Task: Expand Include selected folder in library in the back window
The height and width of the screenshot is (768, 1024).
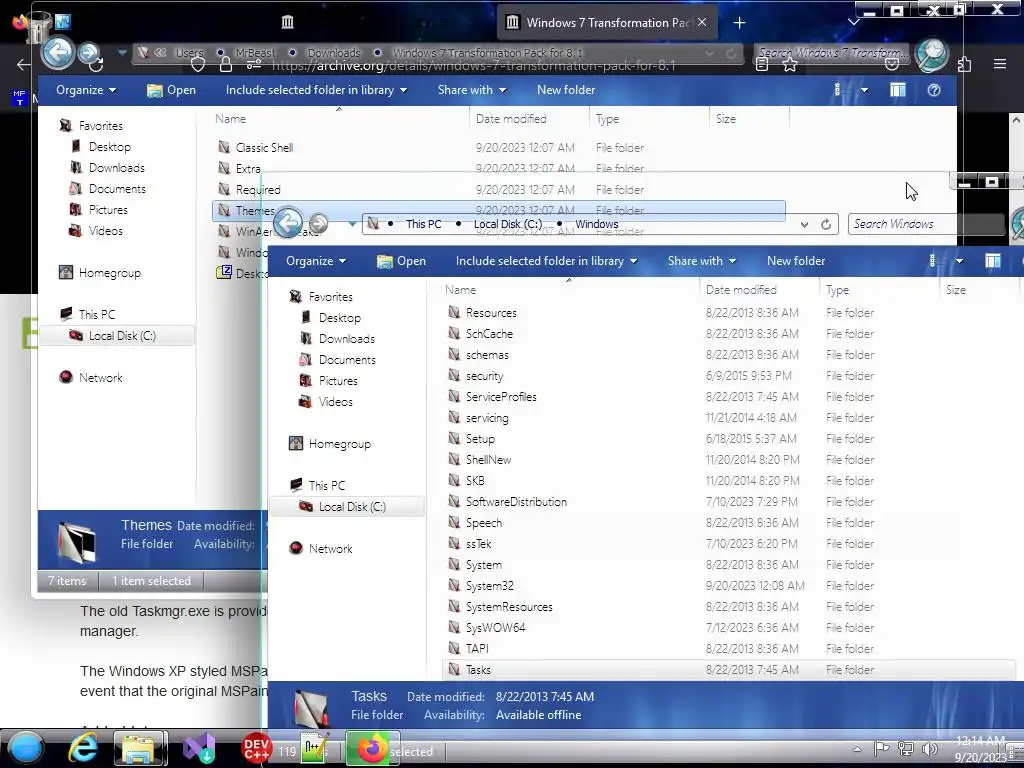Action: (317, 90)
